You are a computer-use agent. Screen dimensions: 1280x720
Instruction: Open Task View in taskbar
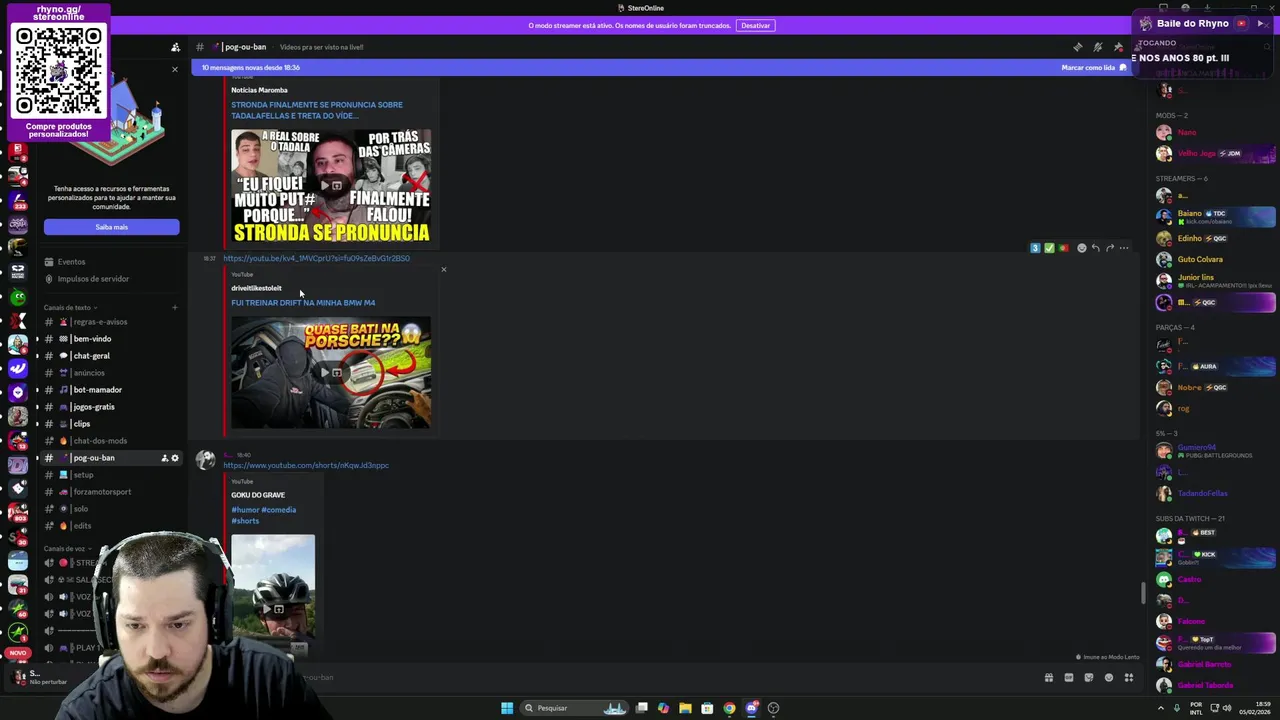tap(641, 708)
